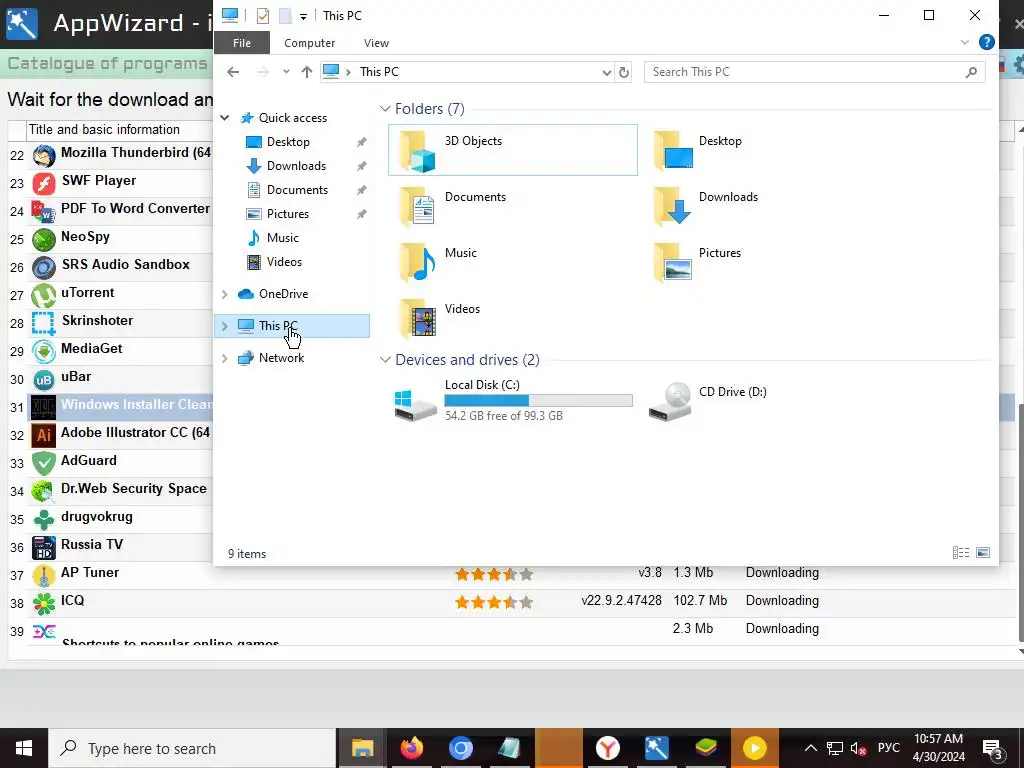Unpin Pictures from Quick access
The image size is (1024, 768).
click(361, 214)
